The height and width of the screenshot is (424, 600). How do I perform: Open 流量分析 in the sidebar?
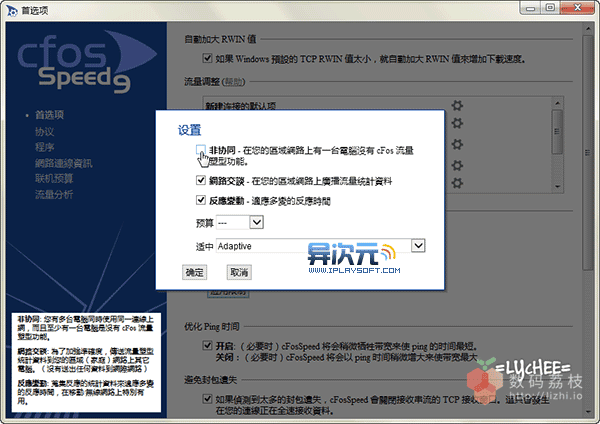[54, 194]
